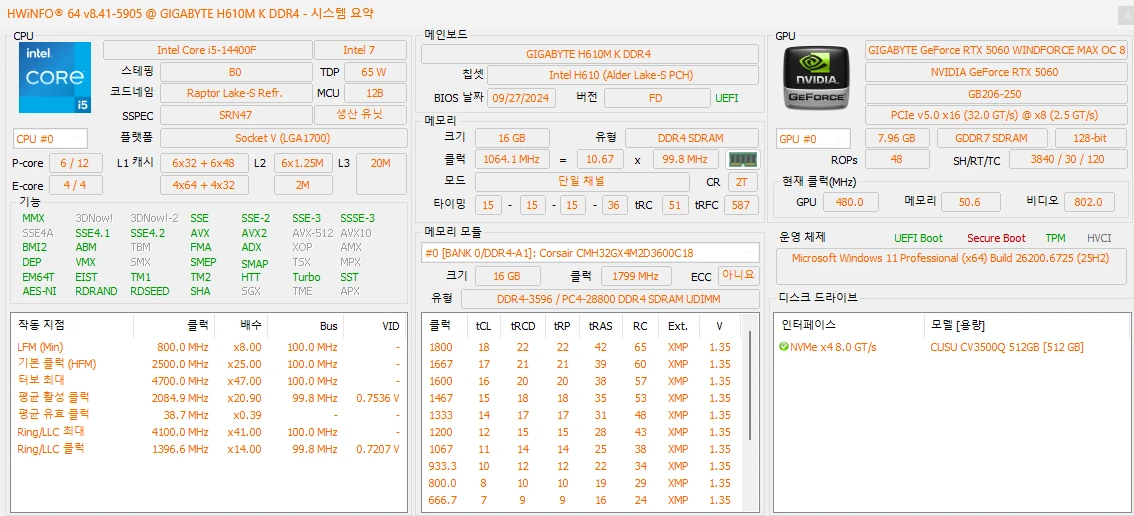
Task: Click the NVIDIA GeForce logo
Action: (x=817, y=77)
